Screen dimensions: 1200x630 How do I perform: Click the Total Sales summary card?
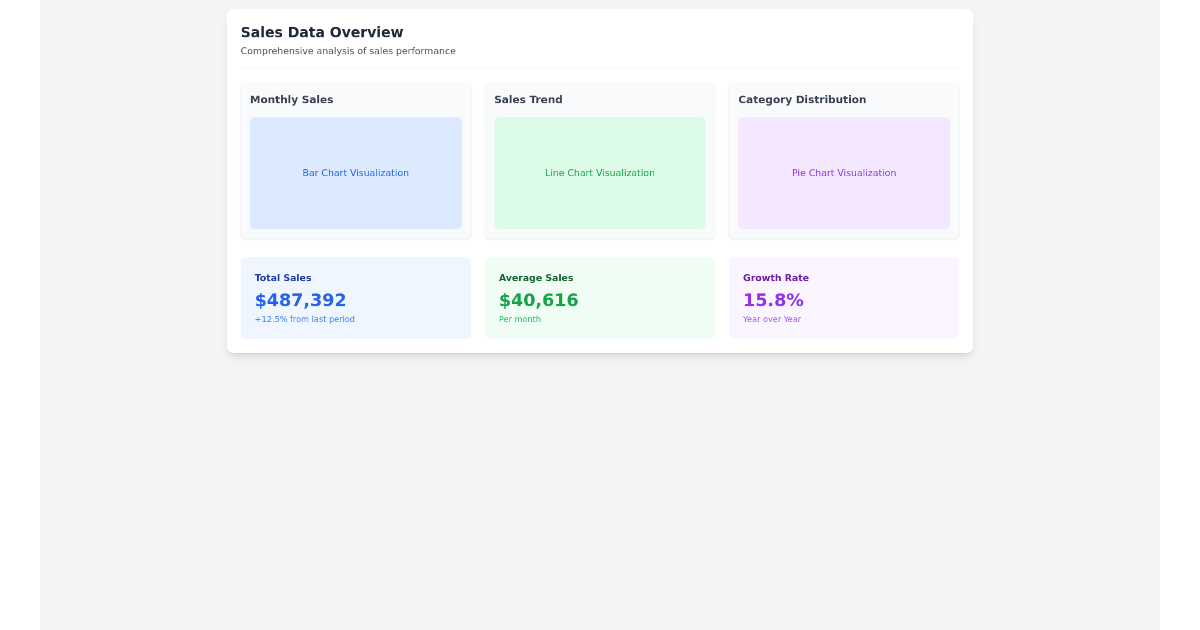tap(355, 297)
